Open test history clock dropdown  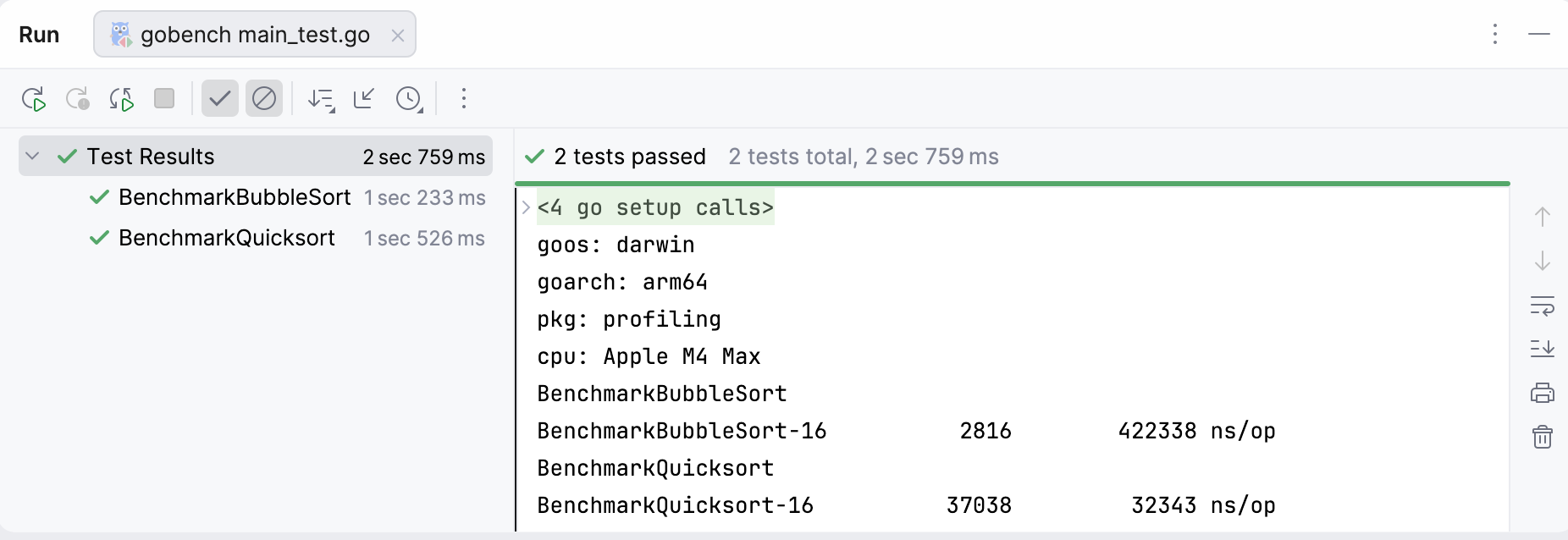coord(410,99)
